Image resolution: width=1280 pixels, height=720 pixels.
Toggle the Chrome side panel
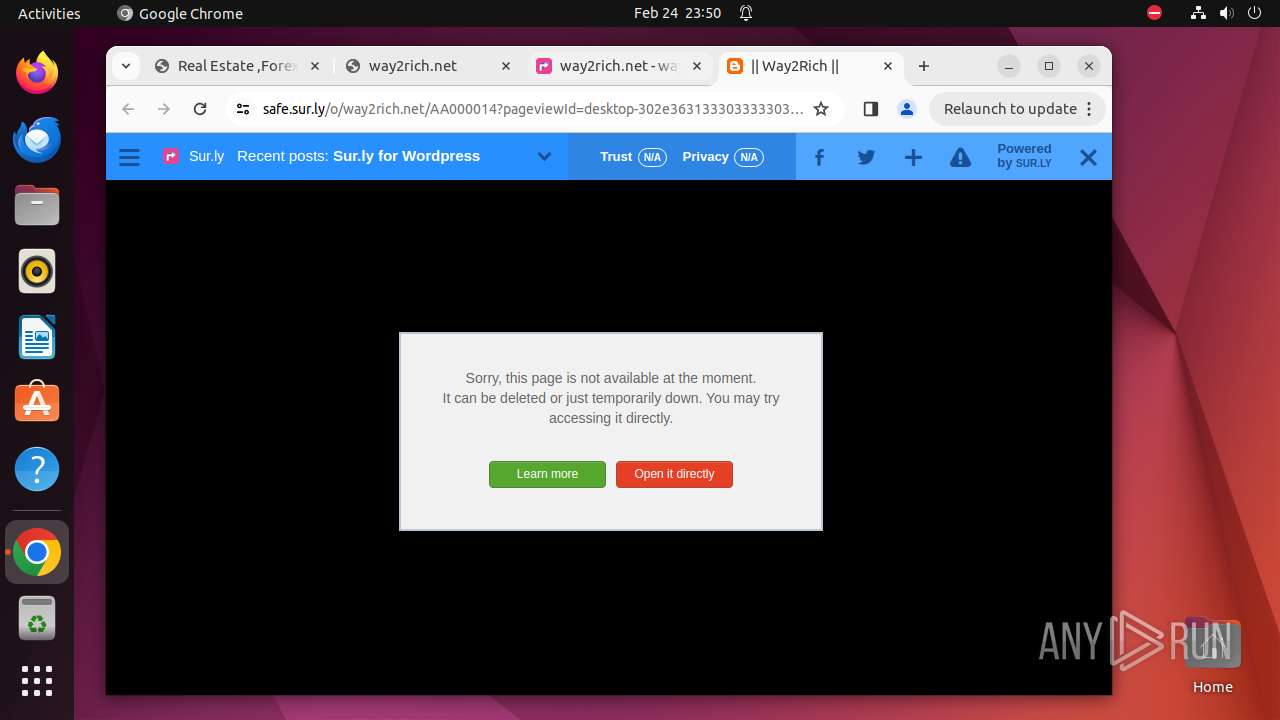(x=871, y=109)
